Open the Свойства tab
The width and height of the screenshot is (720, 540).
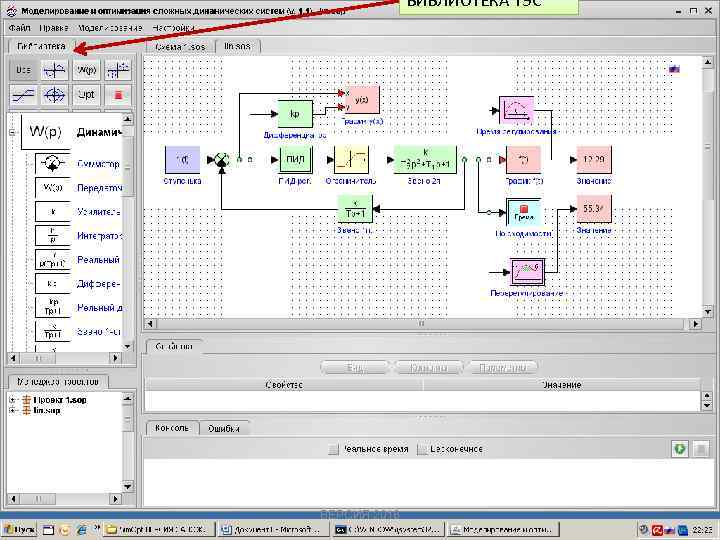pyautogui.click(x=174, y=347)
